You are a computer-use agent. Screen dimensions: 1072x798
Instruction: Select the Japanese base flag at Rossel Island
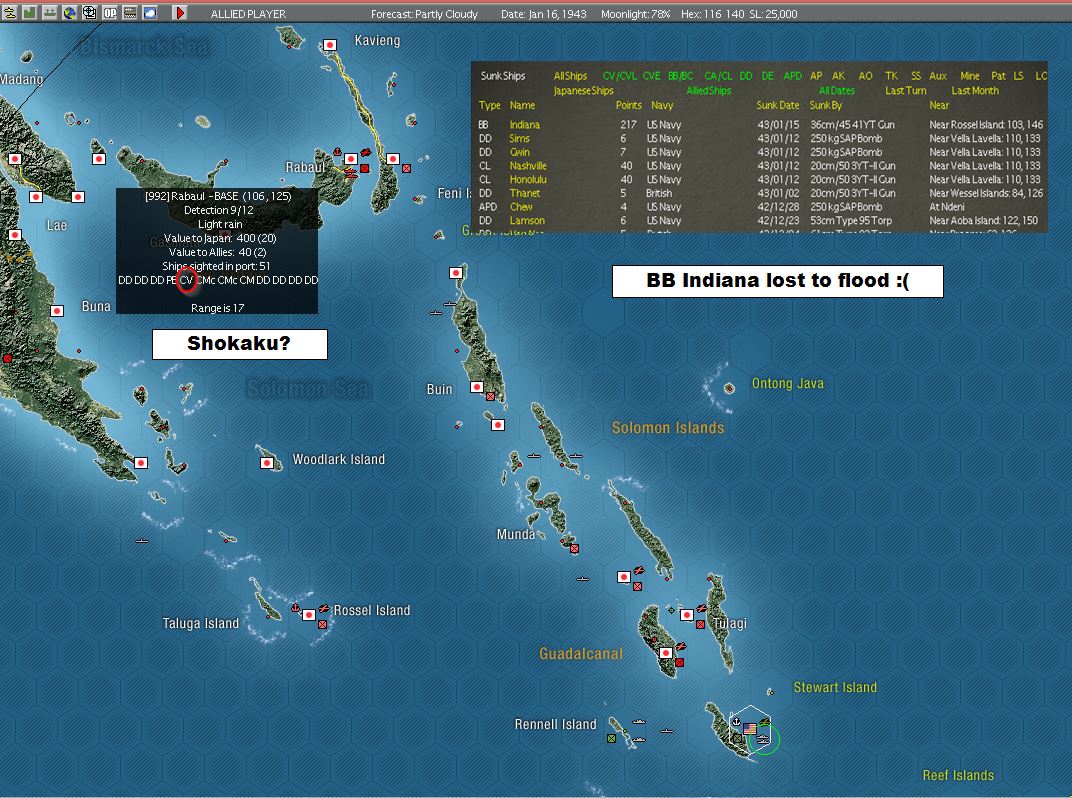(309, 615)
